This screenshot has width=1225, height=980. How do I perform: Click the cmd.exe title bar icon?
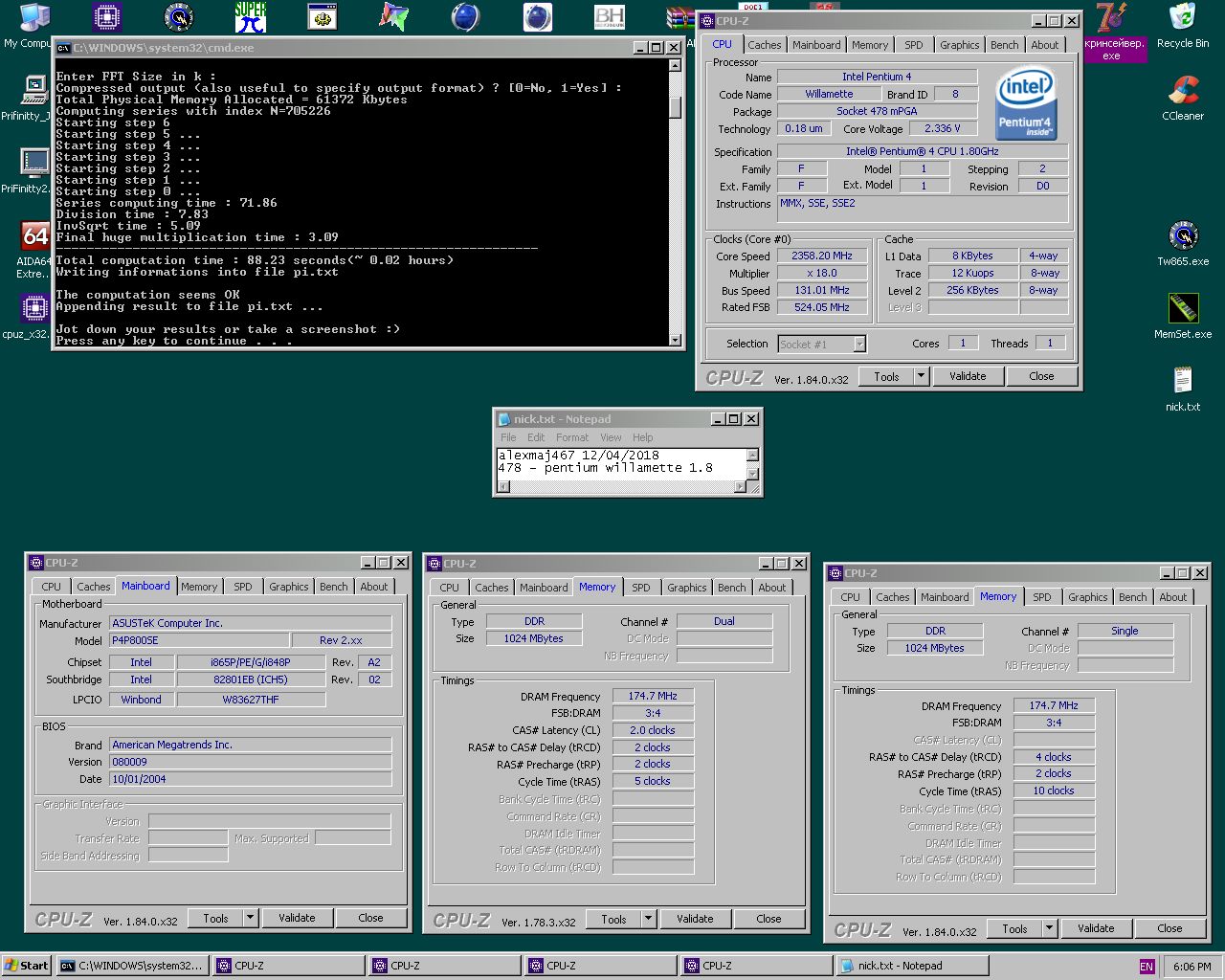(63, 48)
